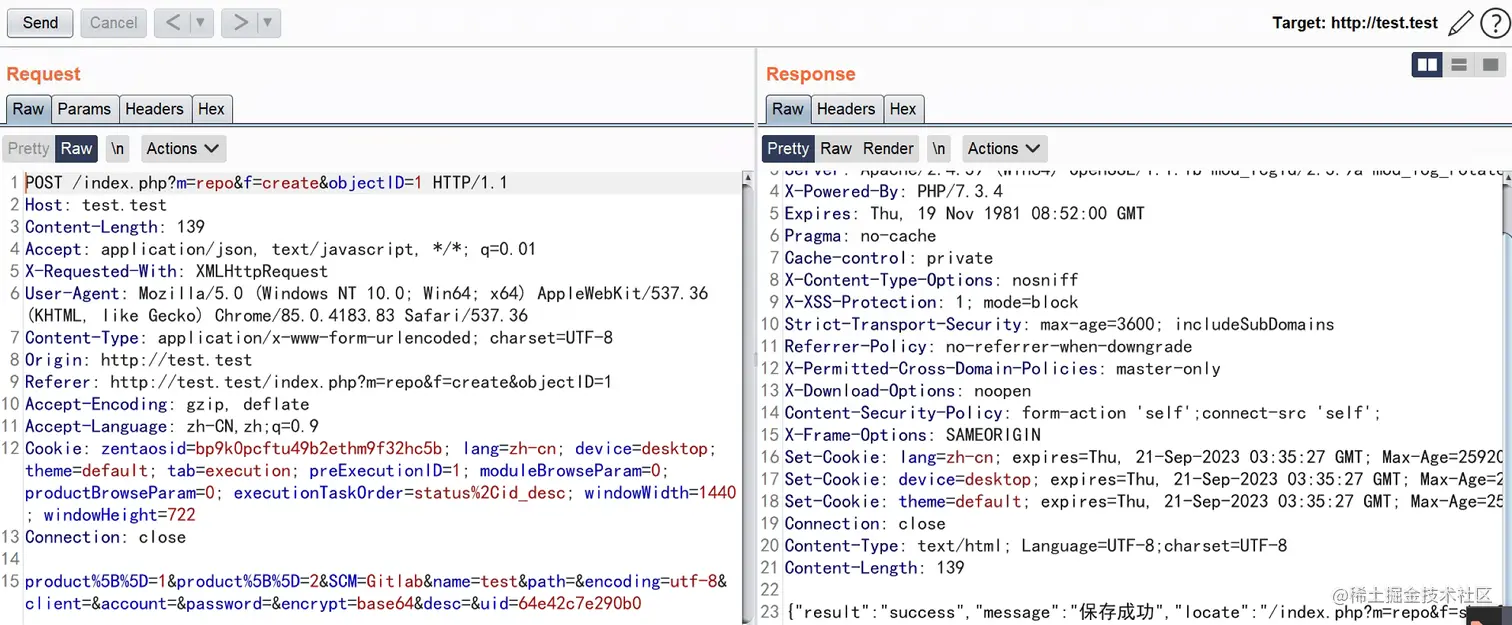1512x625 pixels.
Task: Switch response view to Raw mode
Action: (x=836, y=149)
